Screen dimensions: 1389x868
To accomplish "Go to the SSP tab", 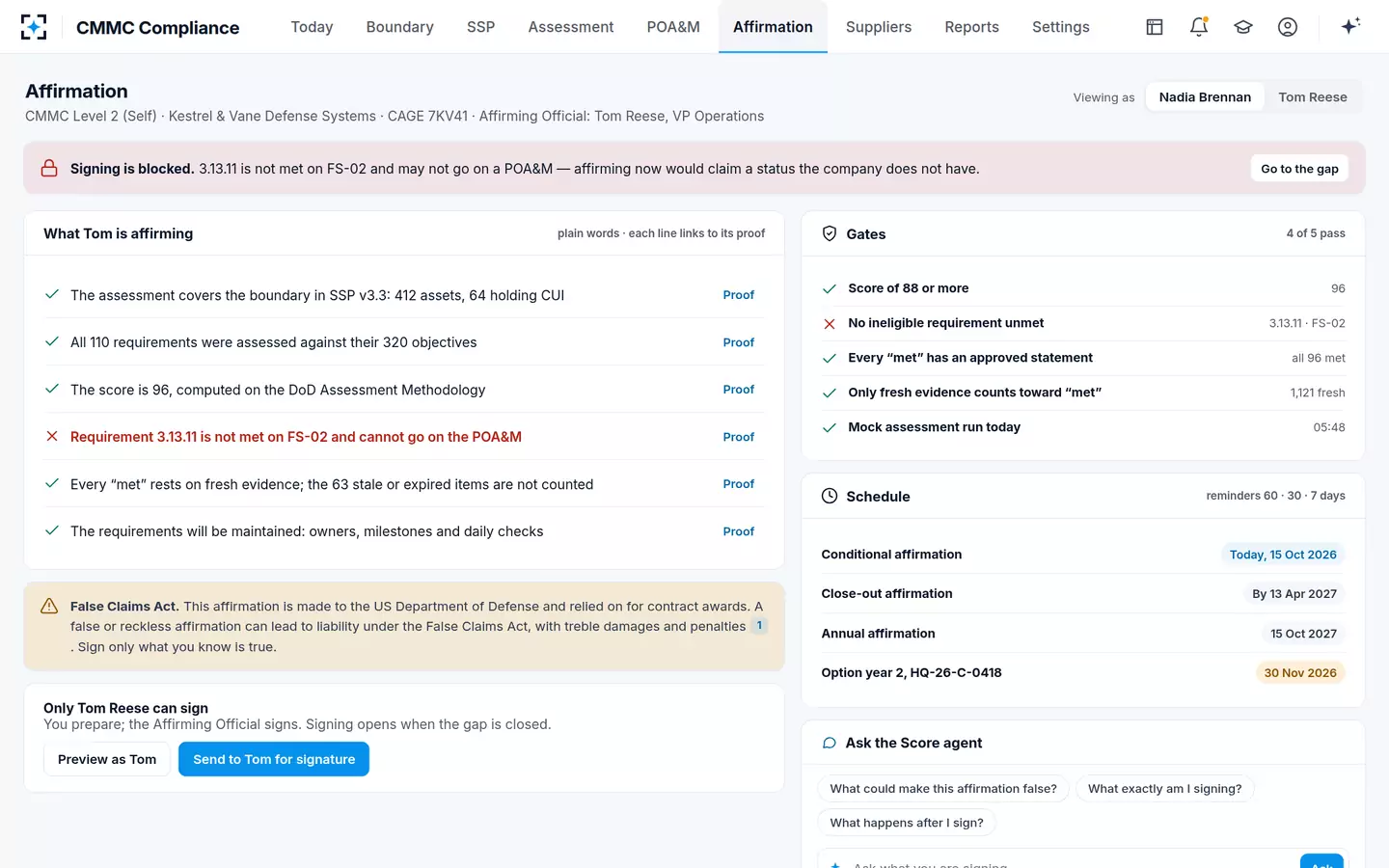I will (480, 27).
